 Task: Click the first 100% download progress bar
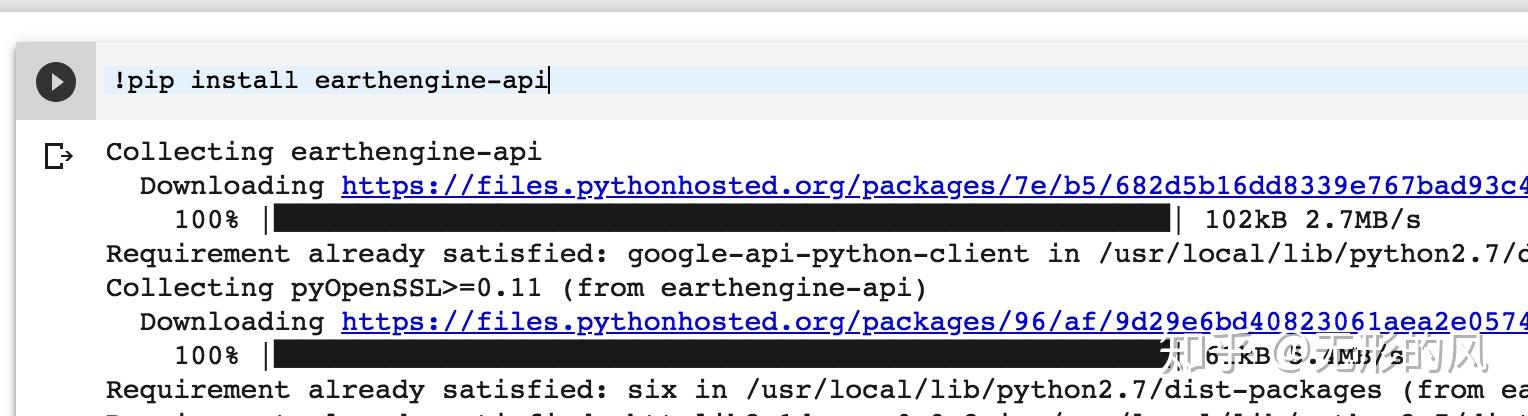[x=722, y=219]
